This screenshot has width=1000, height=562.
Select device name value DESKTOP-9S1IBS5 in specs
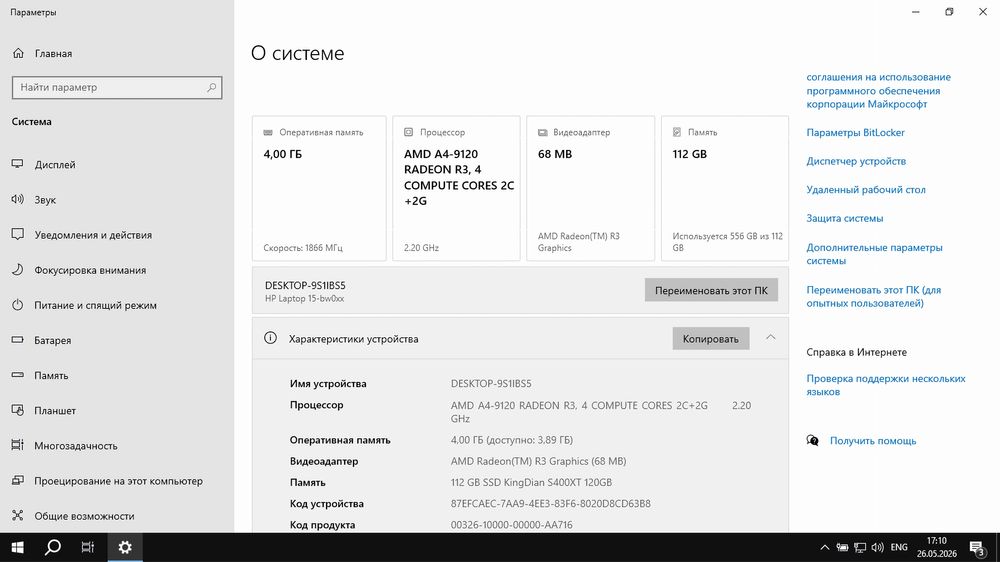(x=491, y=383)
